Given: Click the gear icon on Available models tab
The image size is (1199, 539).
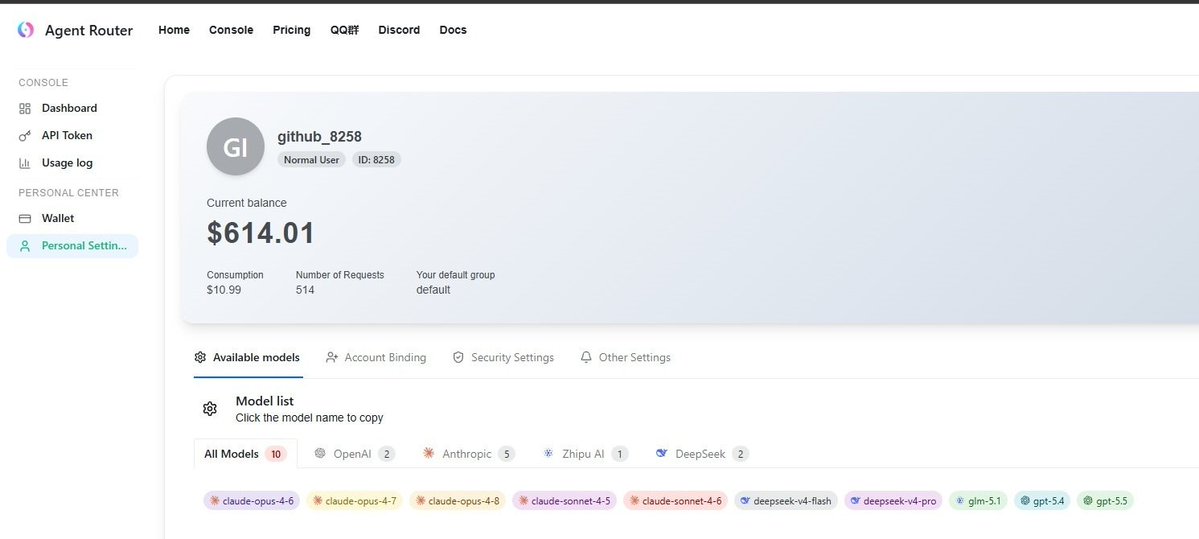Looking at the screenshot, I should [200, 357].
